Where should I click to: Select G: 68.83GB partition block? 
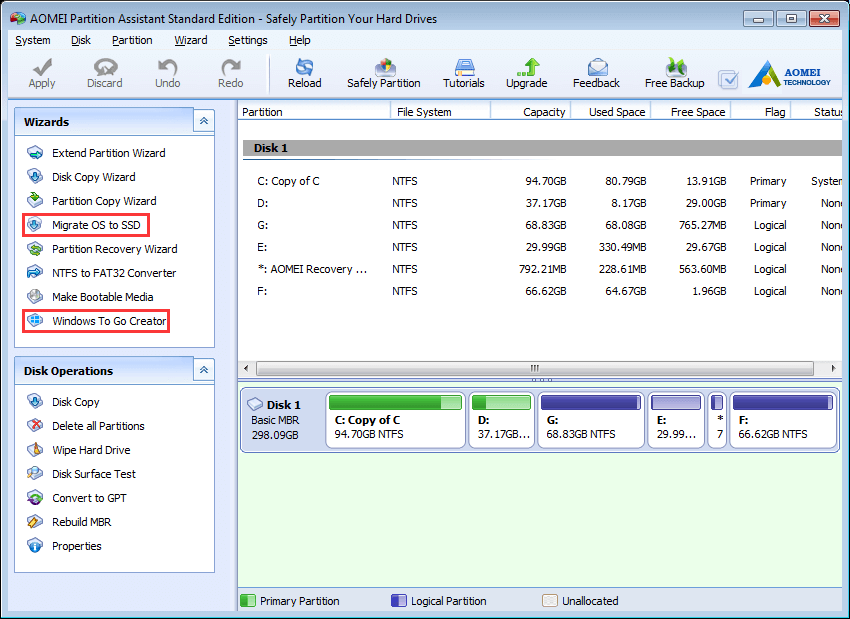[591, 420]
